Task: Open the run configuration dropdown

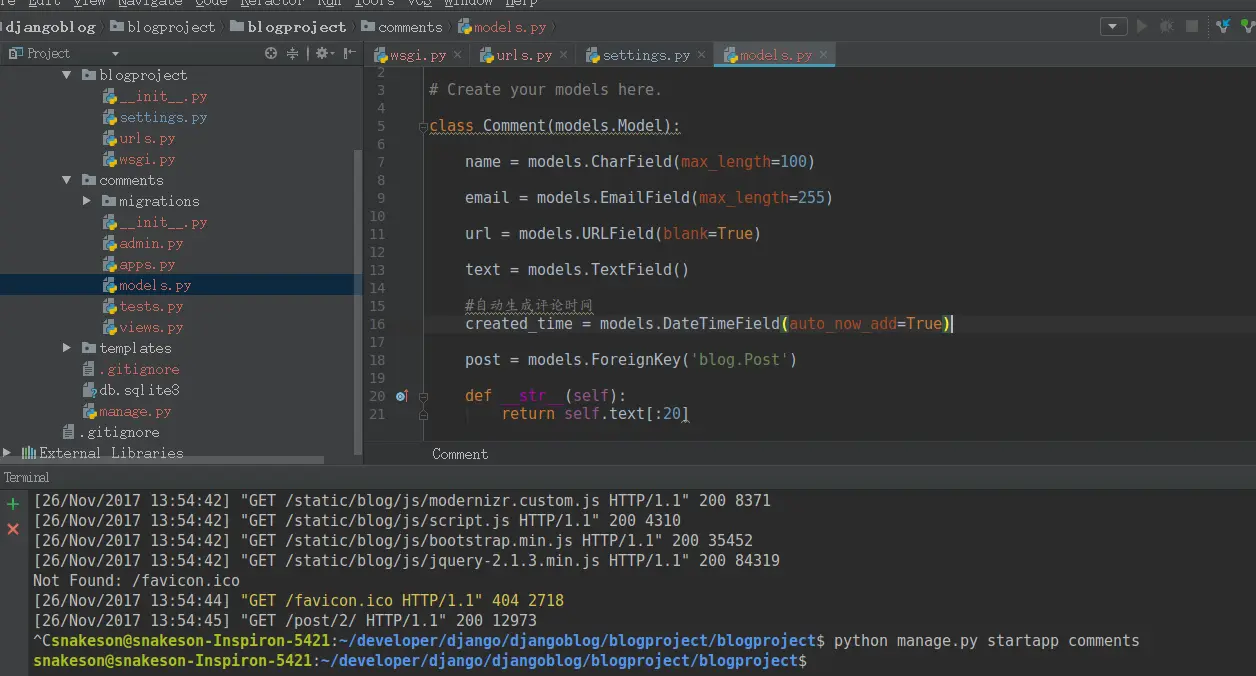Action: [x=1113, y=27]
